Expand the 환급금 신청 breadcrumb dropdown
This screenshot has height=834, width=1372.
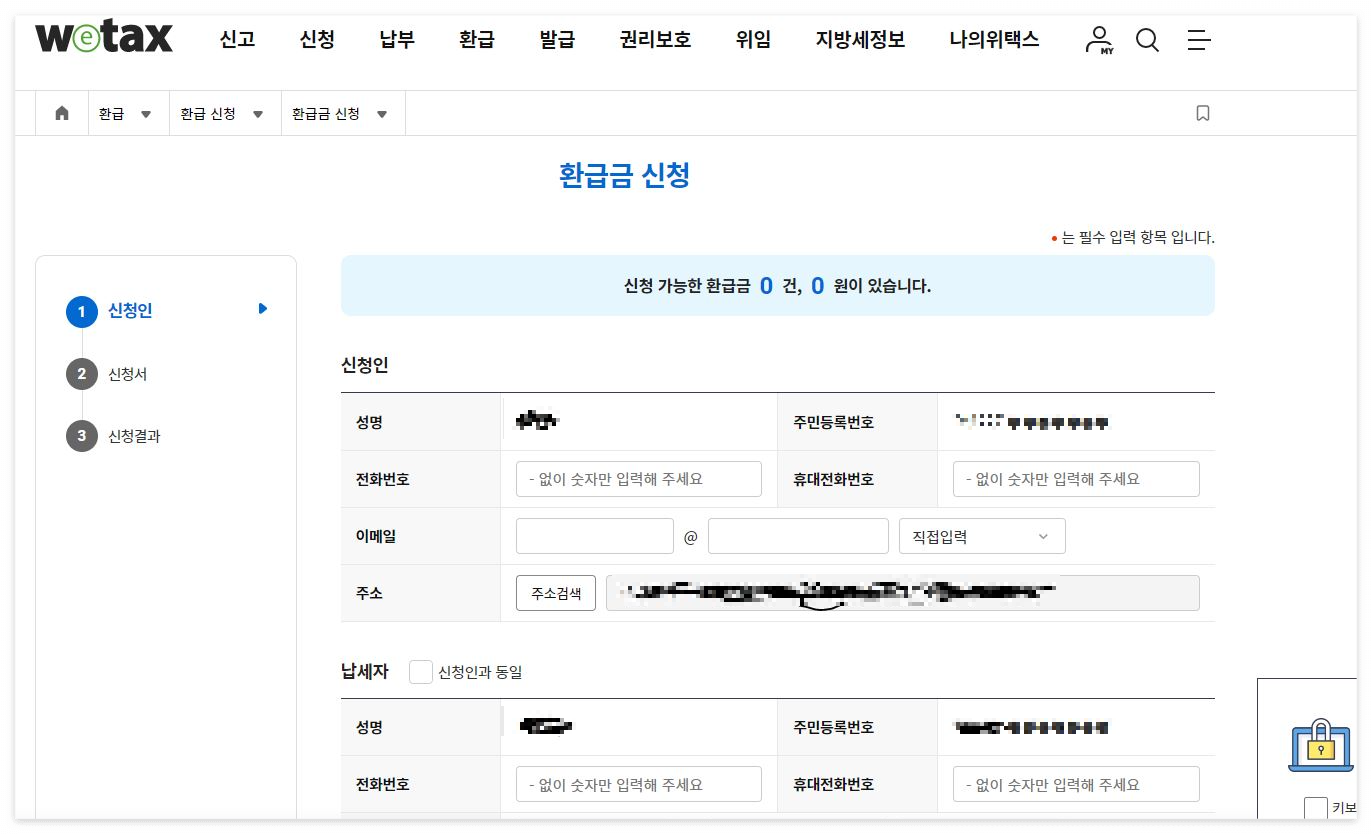click(x=381, y=113)
